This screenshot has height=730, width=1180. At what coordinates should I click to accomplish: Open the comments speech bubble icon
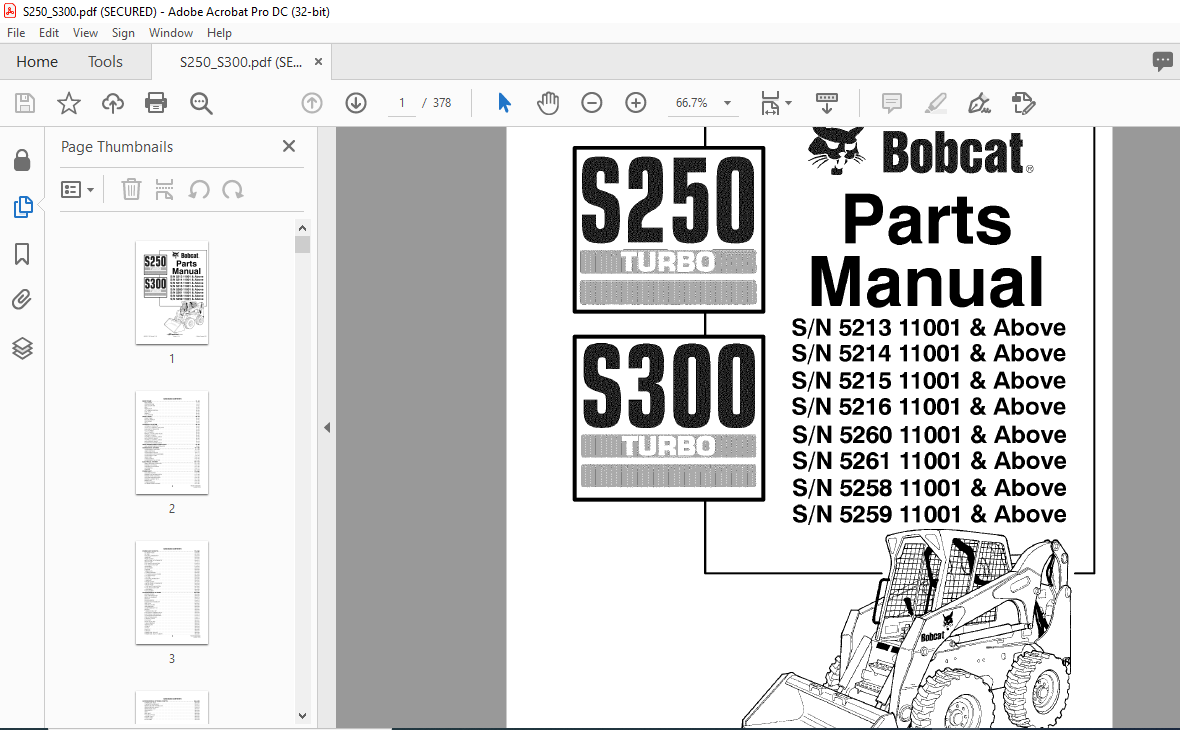[1162, 62]
